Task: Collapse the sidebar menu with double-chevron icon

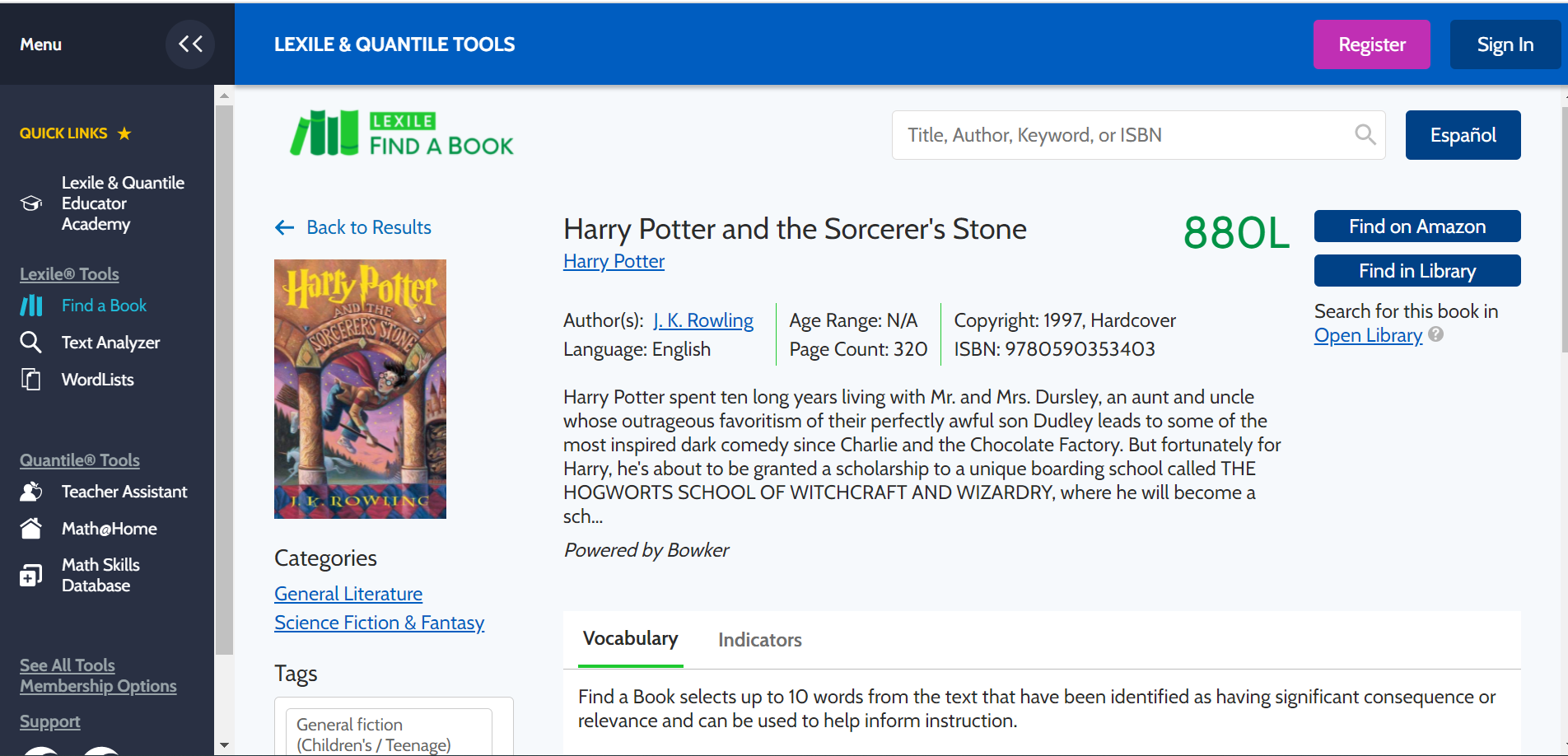Action: tap(190, 44)
